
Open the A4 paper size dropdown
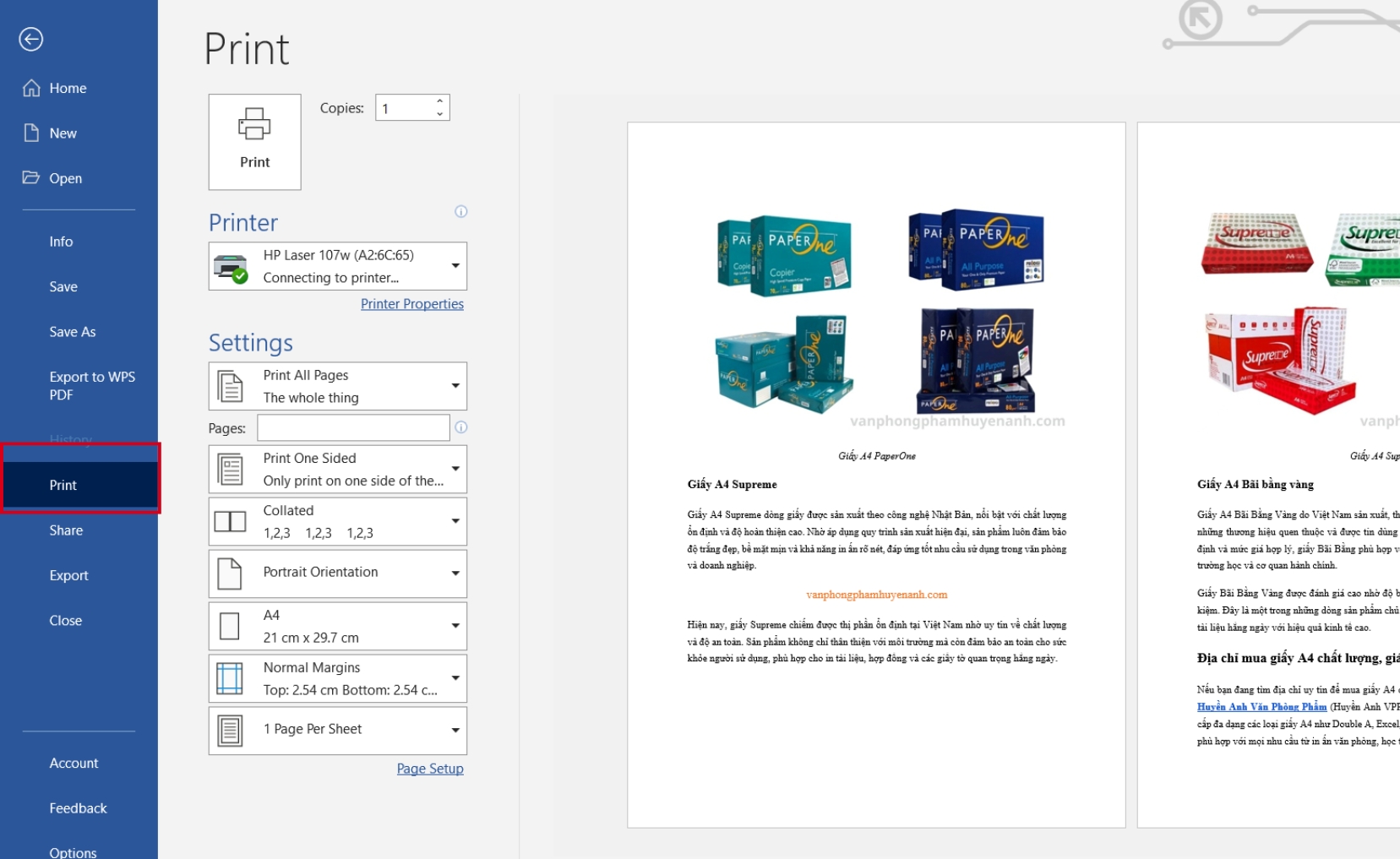[455, 626]
